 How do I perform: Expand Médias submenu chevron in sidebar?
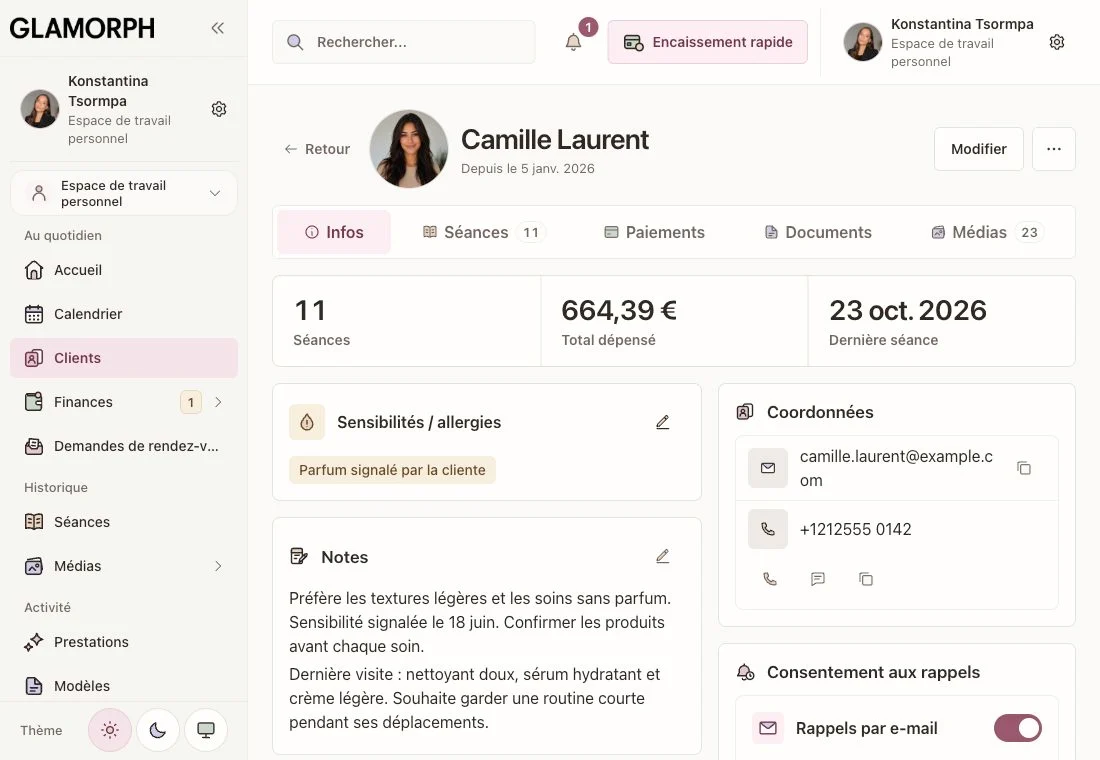tap(218, 566)
